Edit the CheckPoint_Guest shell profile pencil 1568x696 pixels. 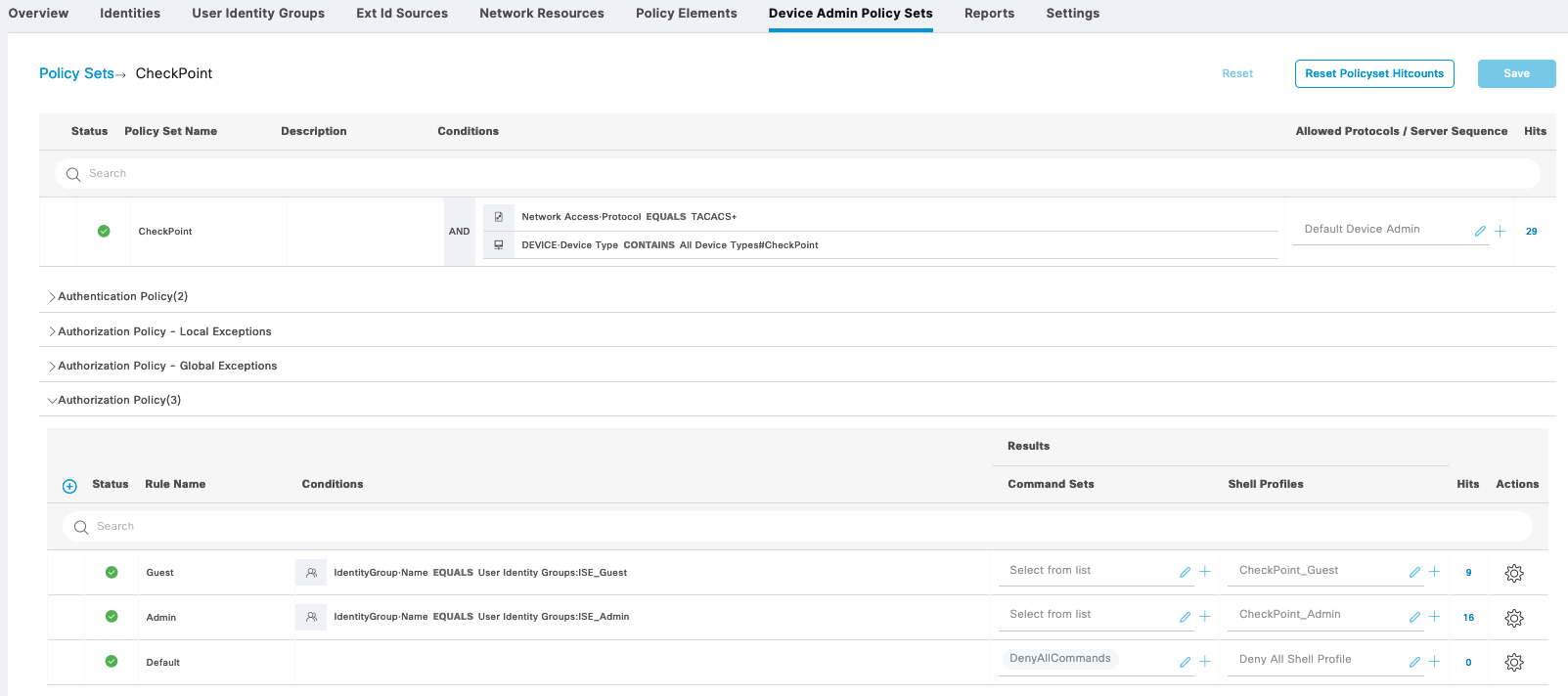1414,573
